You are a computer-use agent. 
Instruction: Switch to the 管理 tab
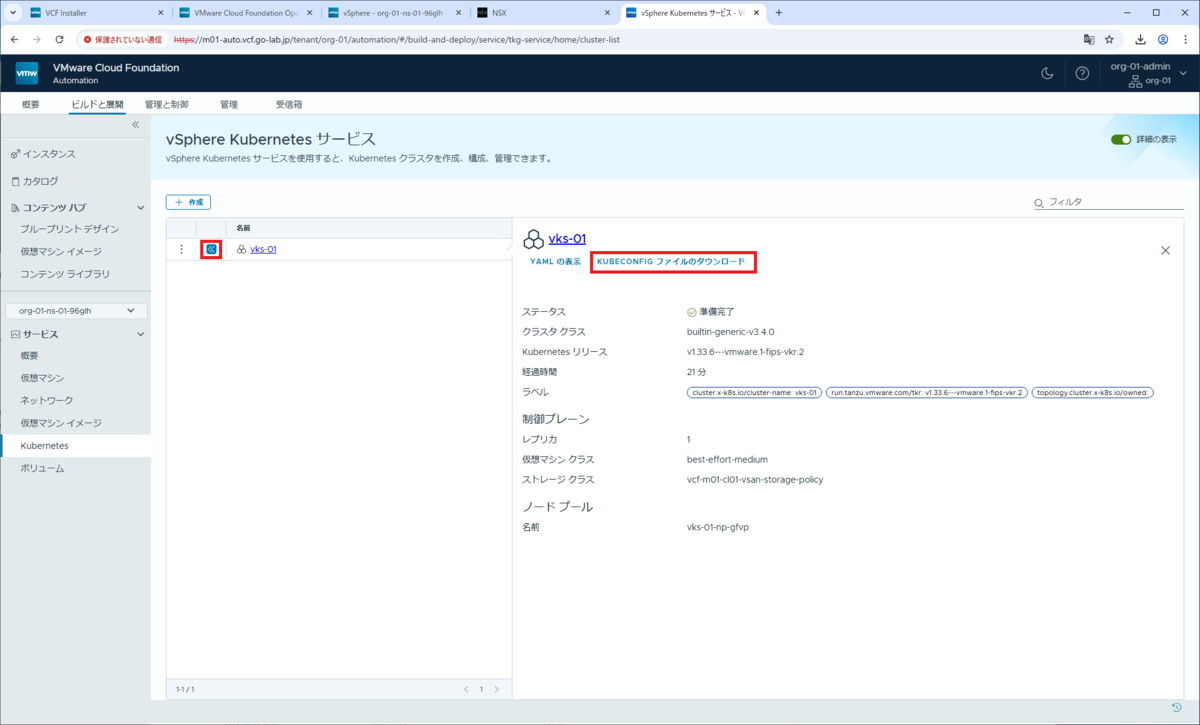(x=229, y=104)
